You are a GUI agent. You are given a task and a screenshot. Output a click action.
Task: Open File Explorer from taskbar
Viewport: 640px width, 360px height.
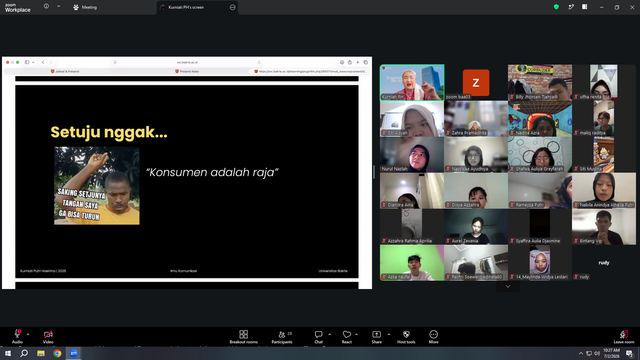(x=41, y=353)
